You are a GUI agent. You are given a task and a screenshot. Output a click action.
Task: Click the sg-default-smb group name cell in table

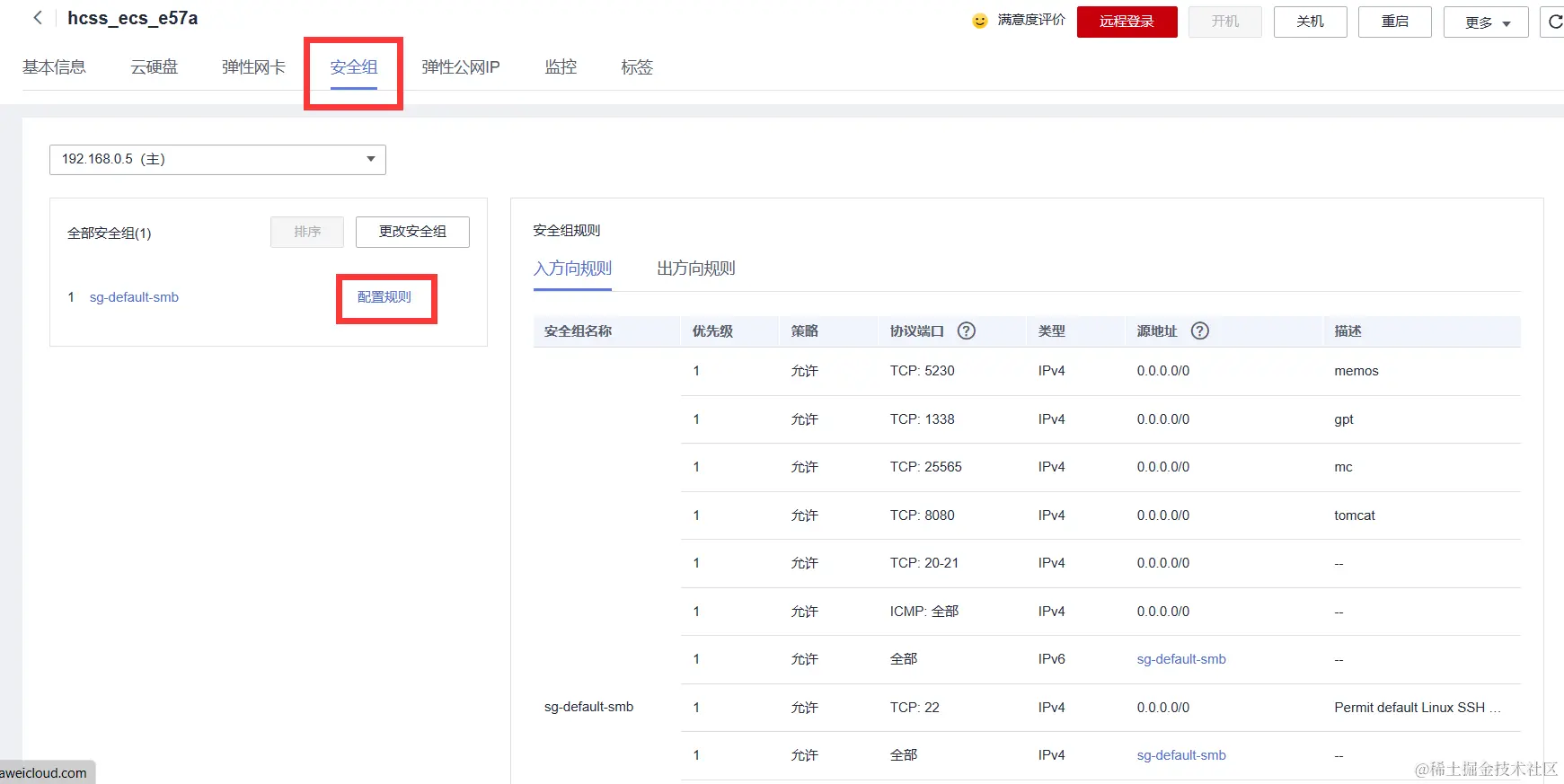click(589, 708)
